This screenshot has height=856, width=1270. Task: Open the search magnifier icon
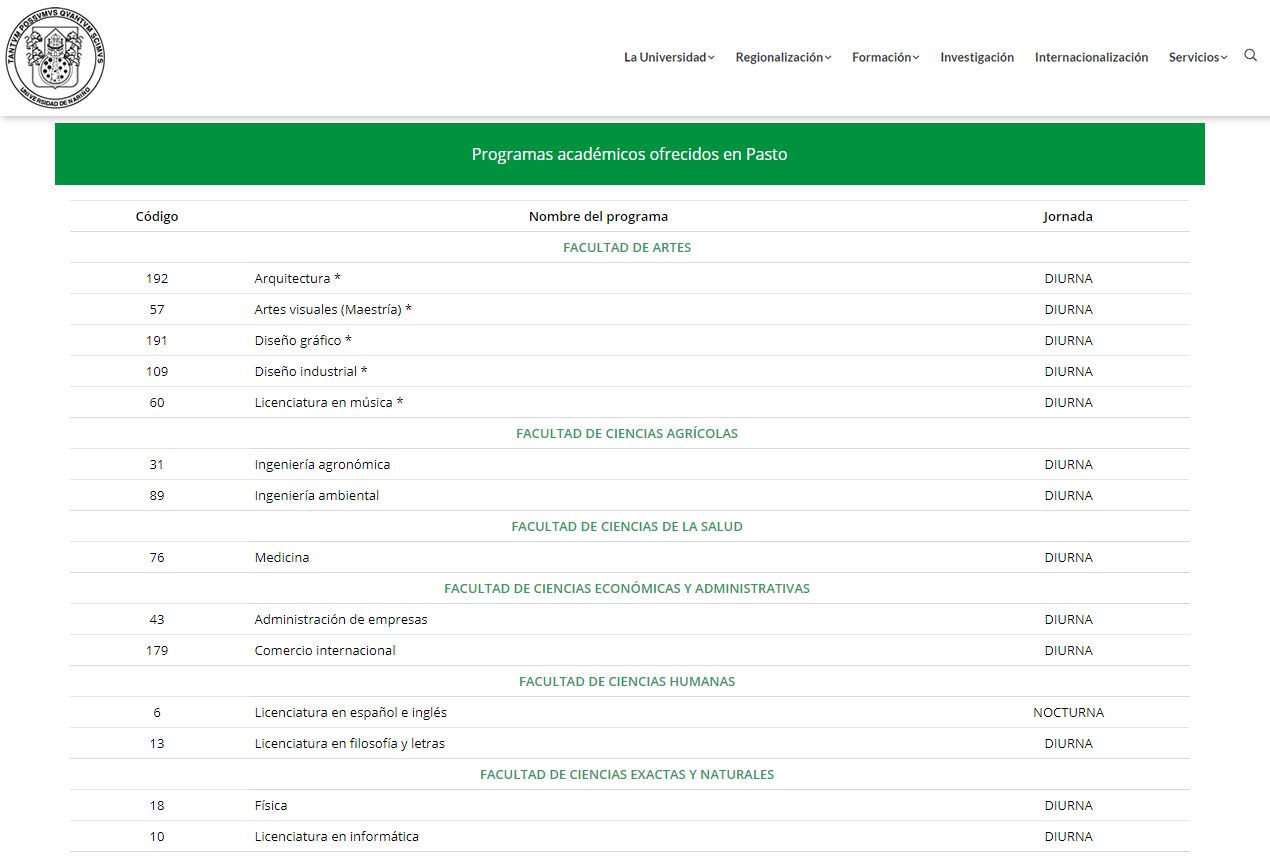point(1250,55)
